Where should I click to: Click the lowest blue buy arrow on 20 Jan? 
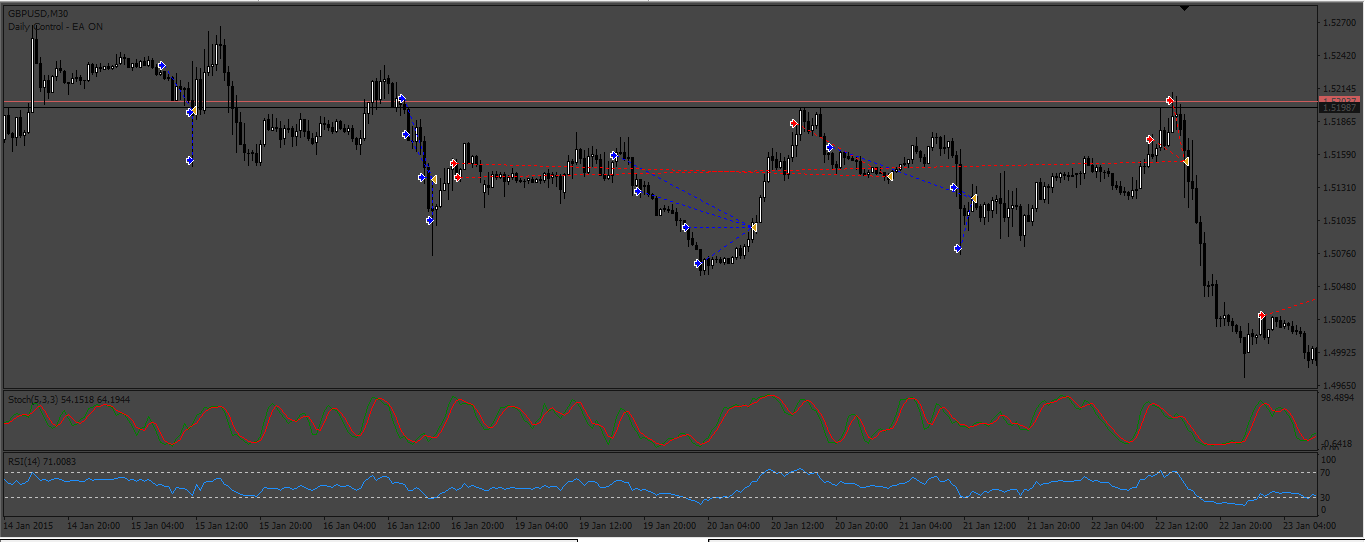pyautogui.click(x=698, y=264)
